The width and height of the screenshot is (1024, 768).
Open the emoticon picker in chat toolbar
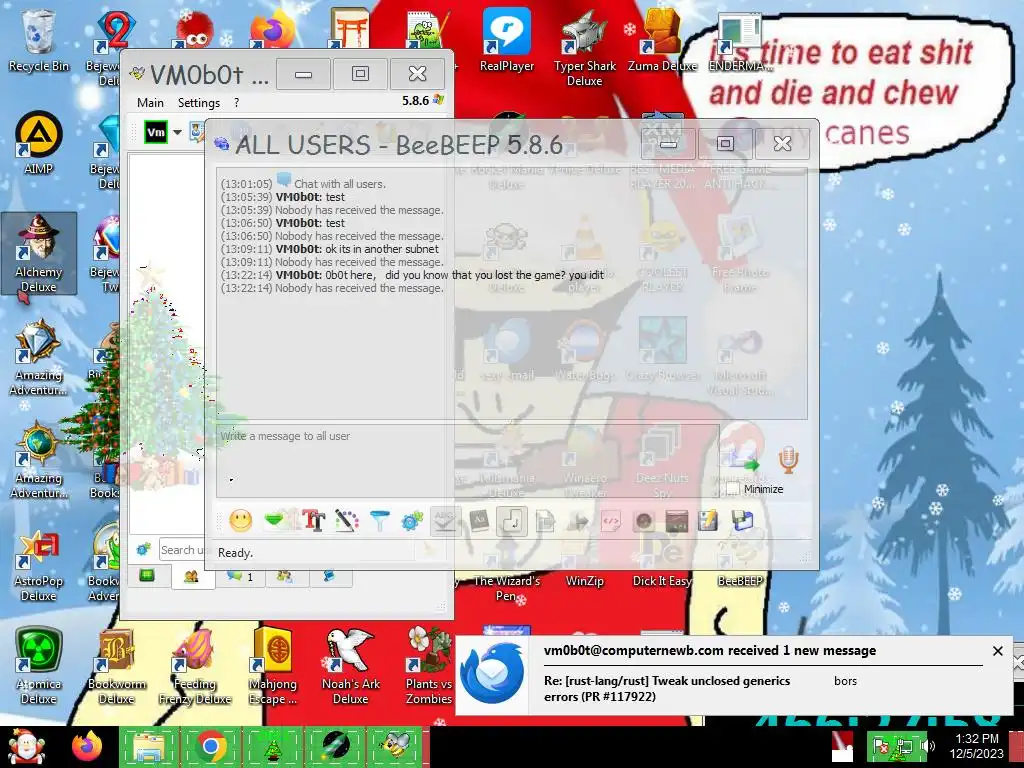pyautogui.click(x=240, y=520)
